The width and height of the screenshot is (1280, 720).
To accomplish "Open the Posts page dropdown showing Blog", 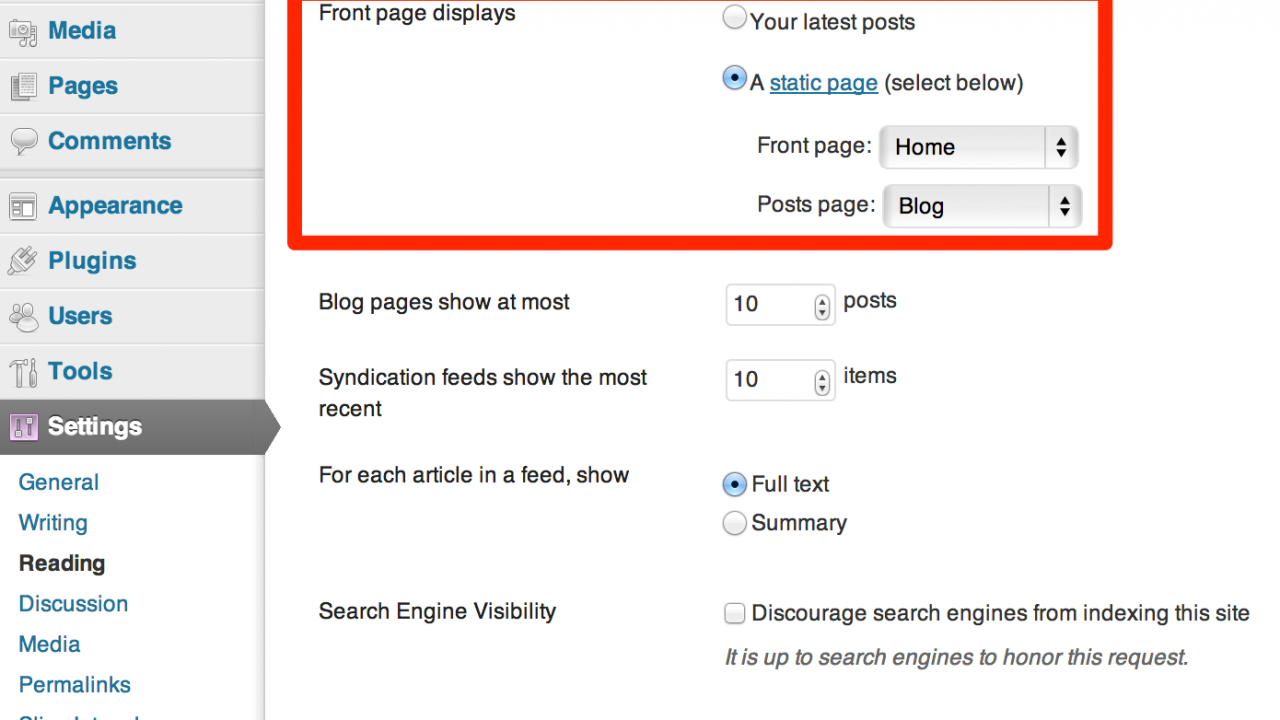I will tap(981, 207).
